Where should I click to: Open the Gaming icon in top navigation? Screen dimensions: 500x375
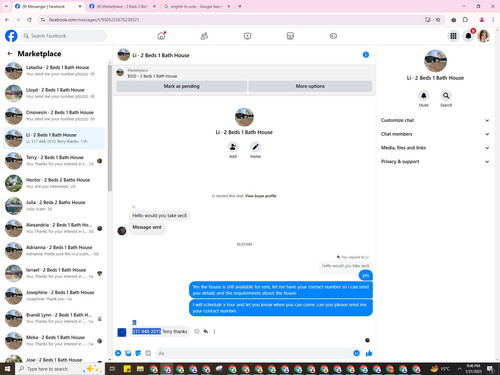(333, 36)
